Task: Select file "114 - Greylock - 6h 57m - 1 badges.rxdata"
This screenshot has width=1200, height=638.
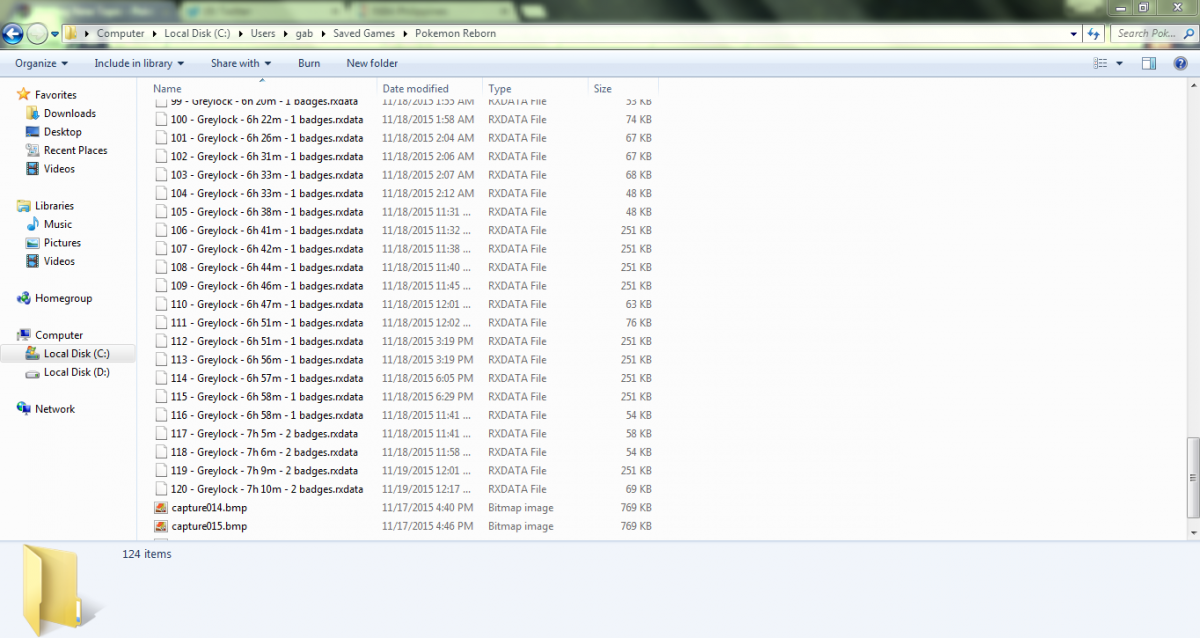Action: point(267,378)
